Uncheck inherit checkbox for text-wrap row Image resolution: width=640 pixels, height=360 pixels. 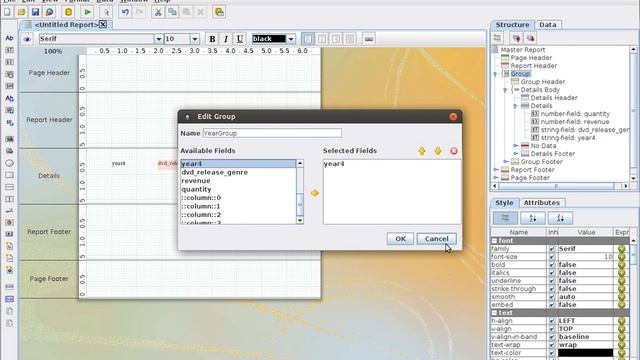(x=552, y=345)
